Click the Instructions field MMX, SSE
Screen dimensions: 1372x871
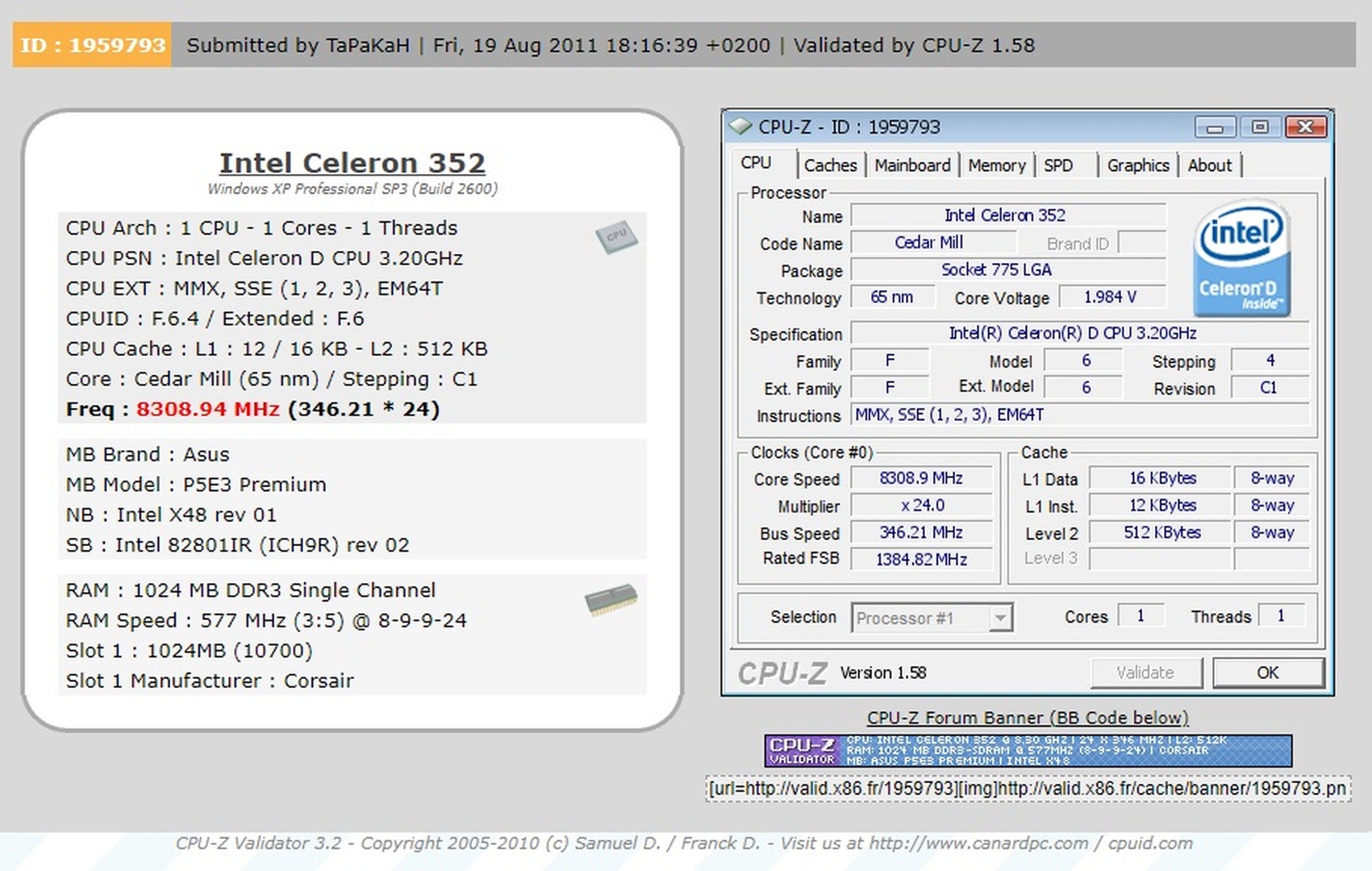1079,415
